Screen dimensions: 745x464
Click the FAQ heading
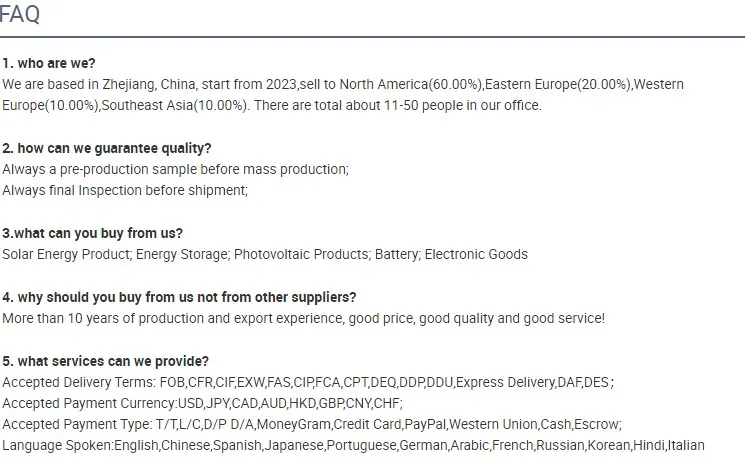click(20, 14)
